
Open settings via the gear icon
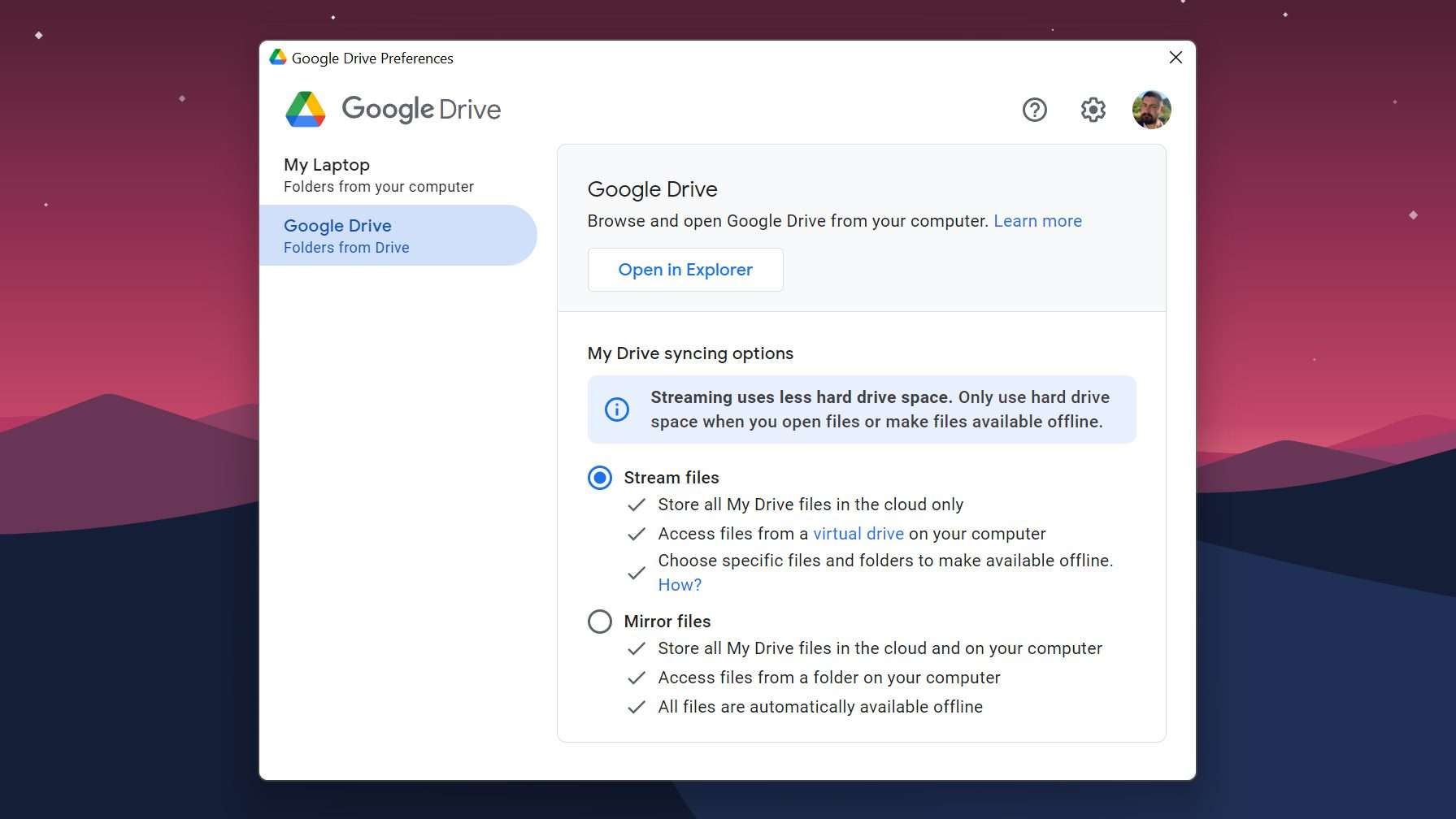(x=1093, y=110)
